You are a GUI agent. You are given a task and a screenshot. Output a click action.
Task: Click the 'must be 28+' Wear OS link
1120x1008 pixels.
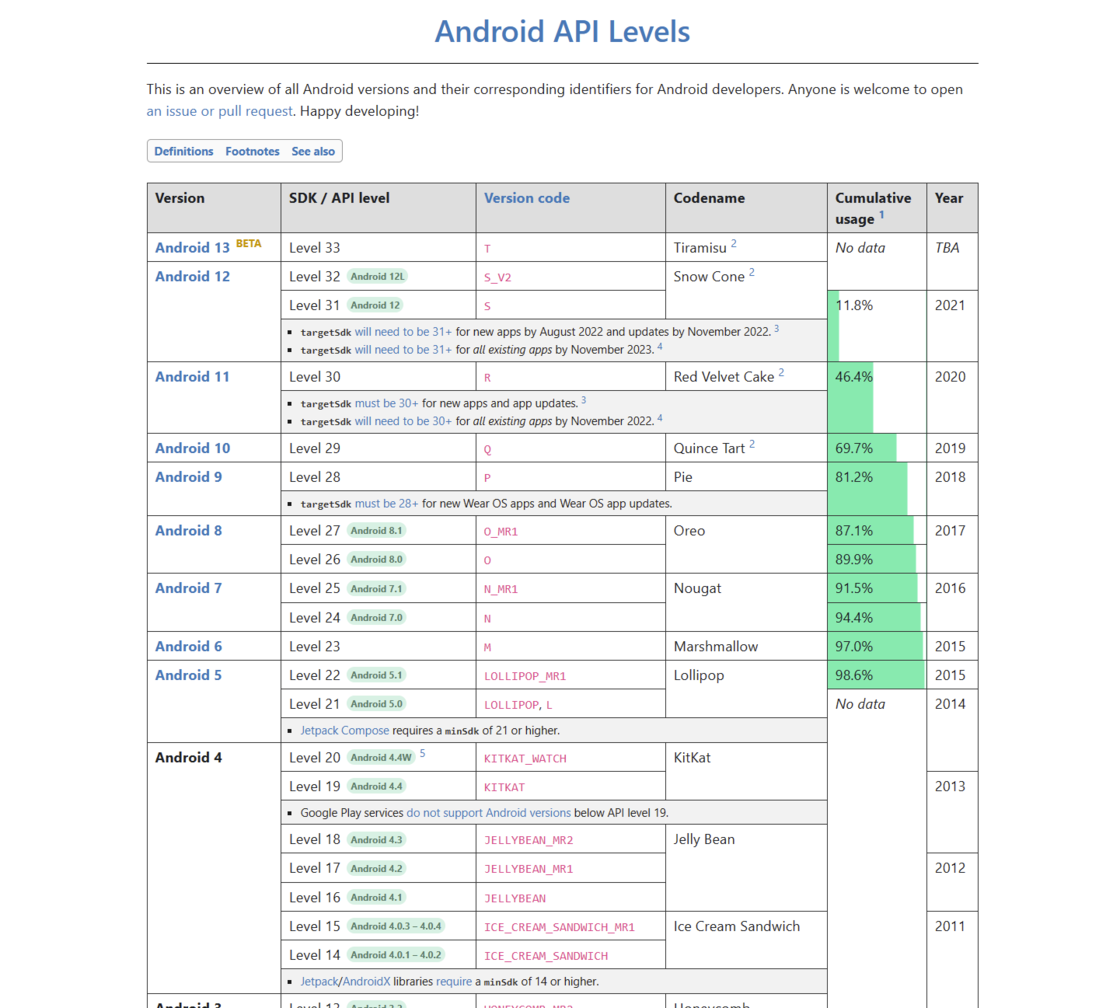click(386, 503)
